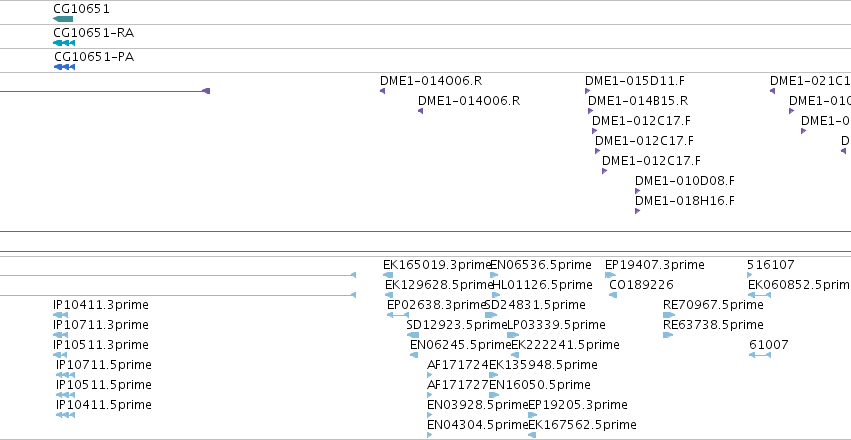Viewport: 851px width, 440px height.
Task: Select the IP10711.5prime arrow feature
Action: (65, 375)
